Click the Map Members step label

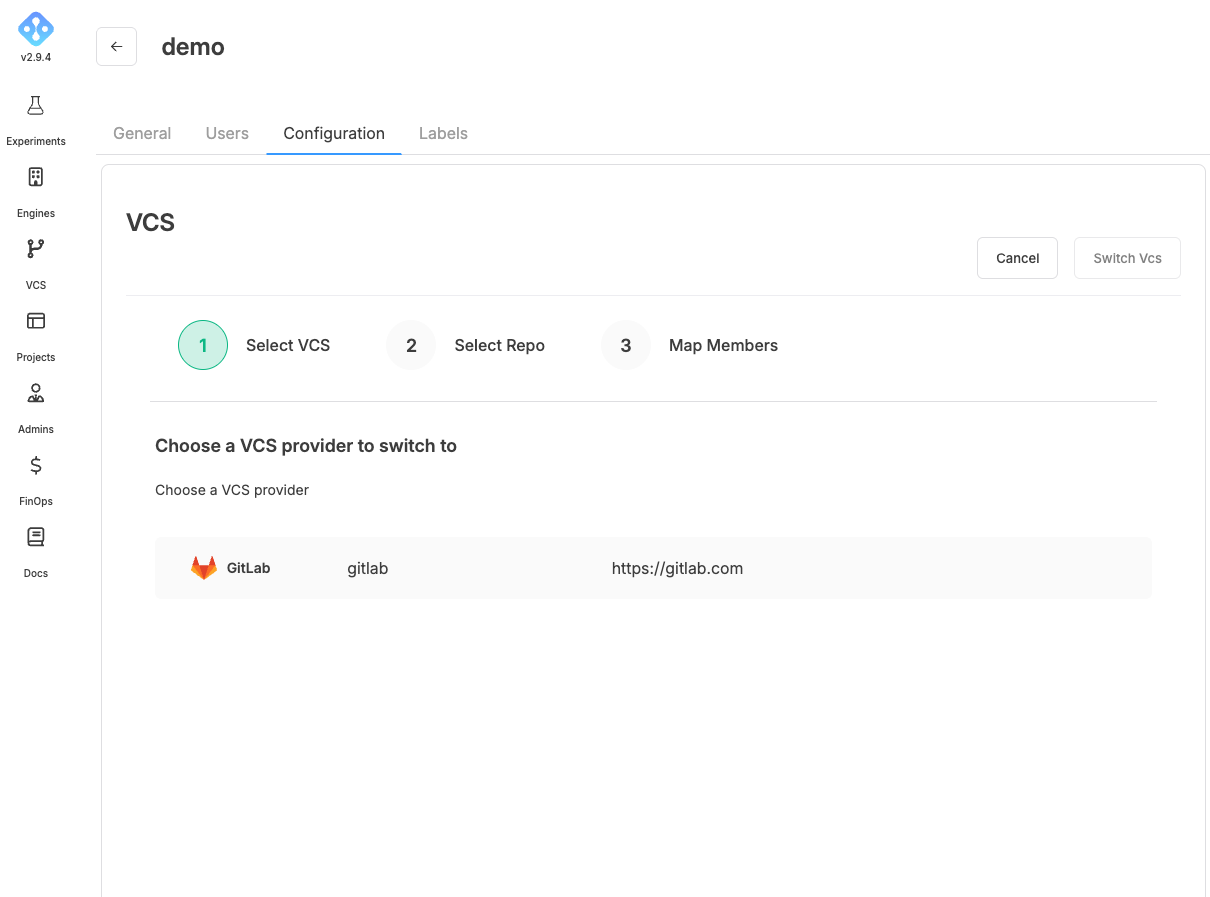(723, 345)
